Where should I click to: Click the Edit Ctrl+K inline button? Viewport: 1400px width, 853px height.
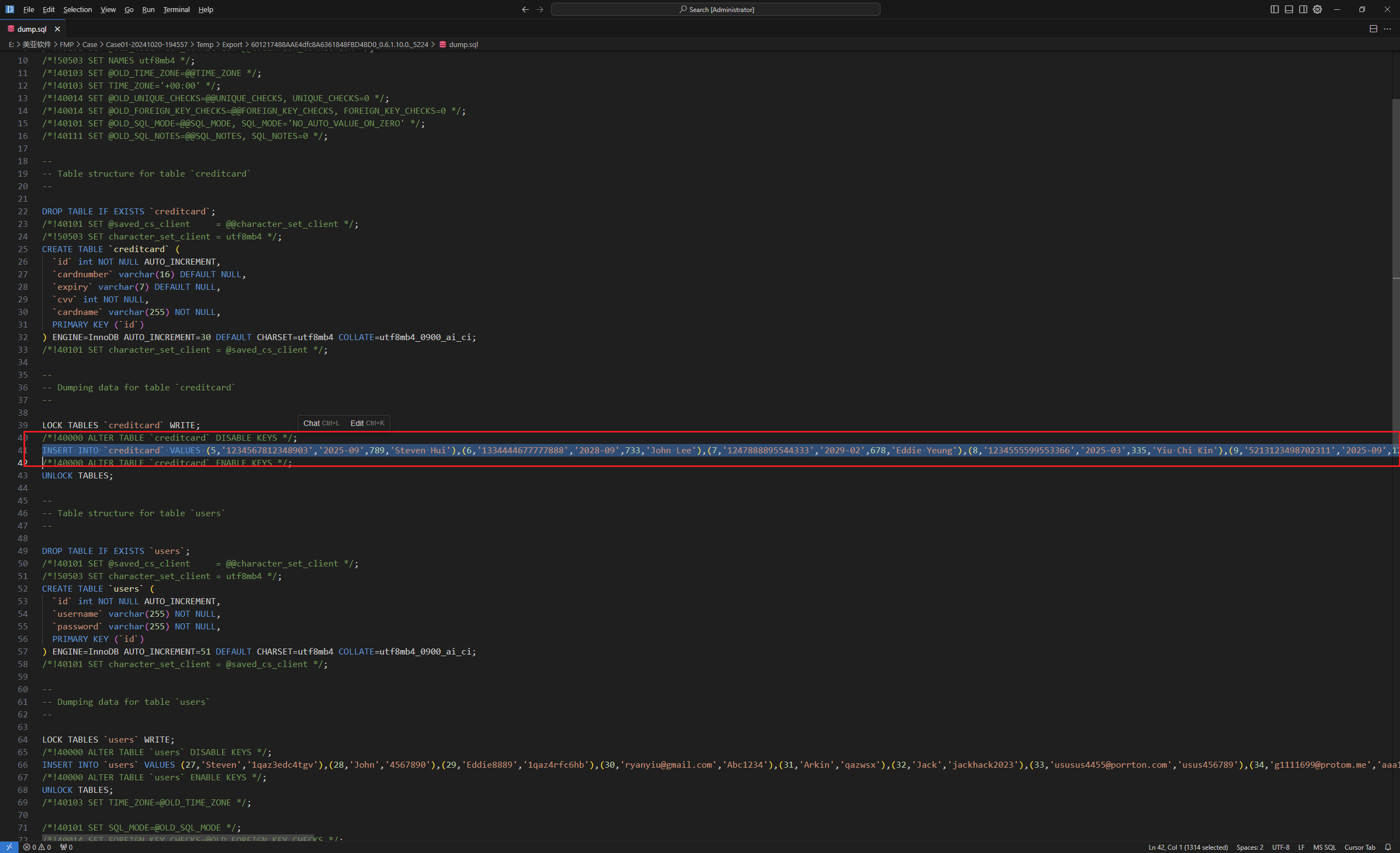click(367, 423)
